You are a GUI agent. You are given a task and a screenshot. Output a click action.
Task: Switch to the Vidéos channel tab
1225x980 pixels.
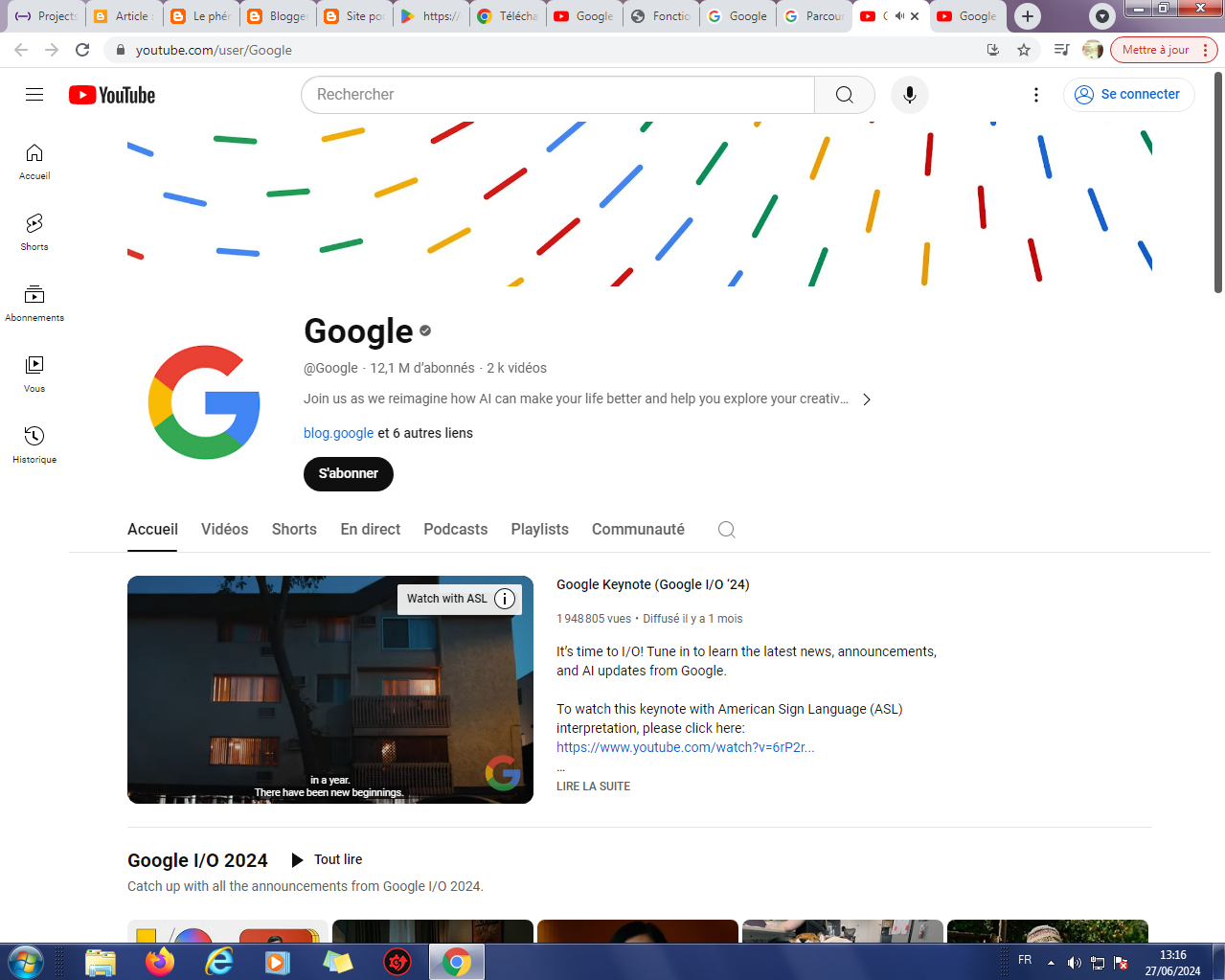[224, 530]
